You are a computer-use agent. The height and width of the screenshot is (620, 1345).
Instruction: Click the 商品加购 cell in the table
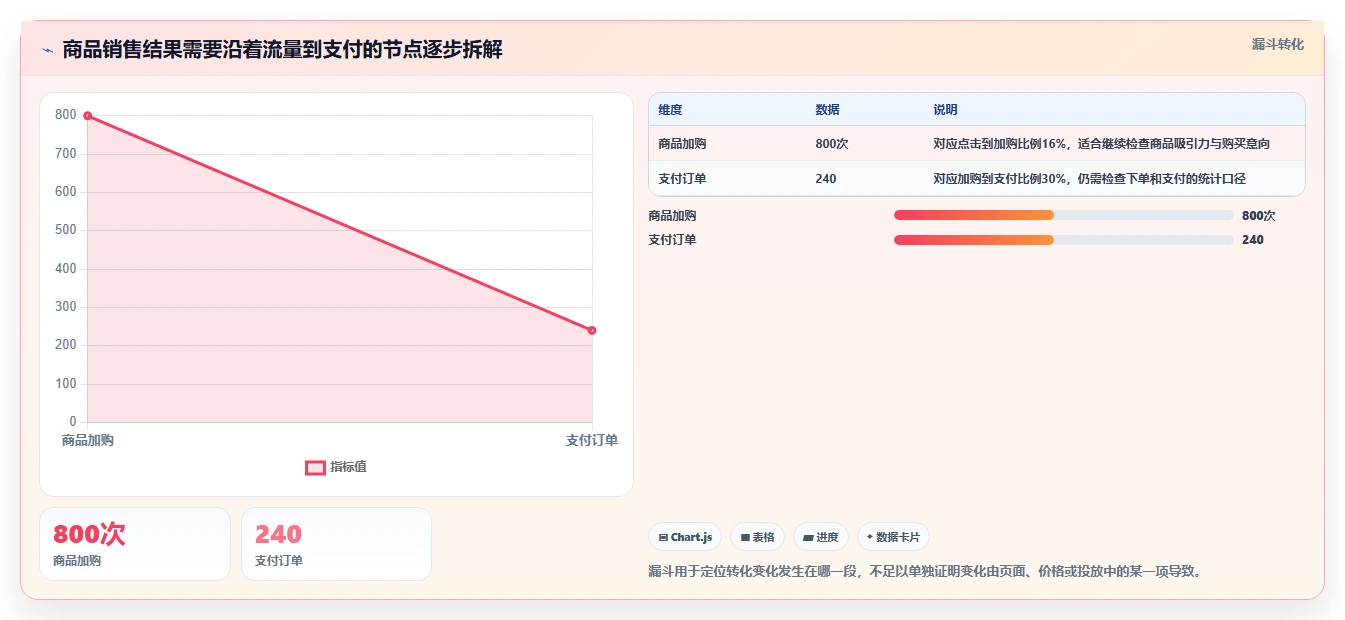(682, 144)
